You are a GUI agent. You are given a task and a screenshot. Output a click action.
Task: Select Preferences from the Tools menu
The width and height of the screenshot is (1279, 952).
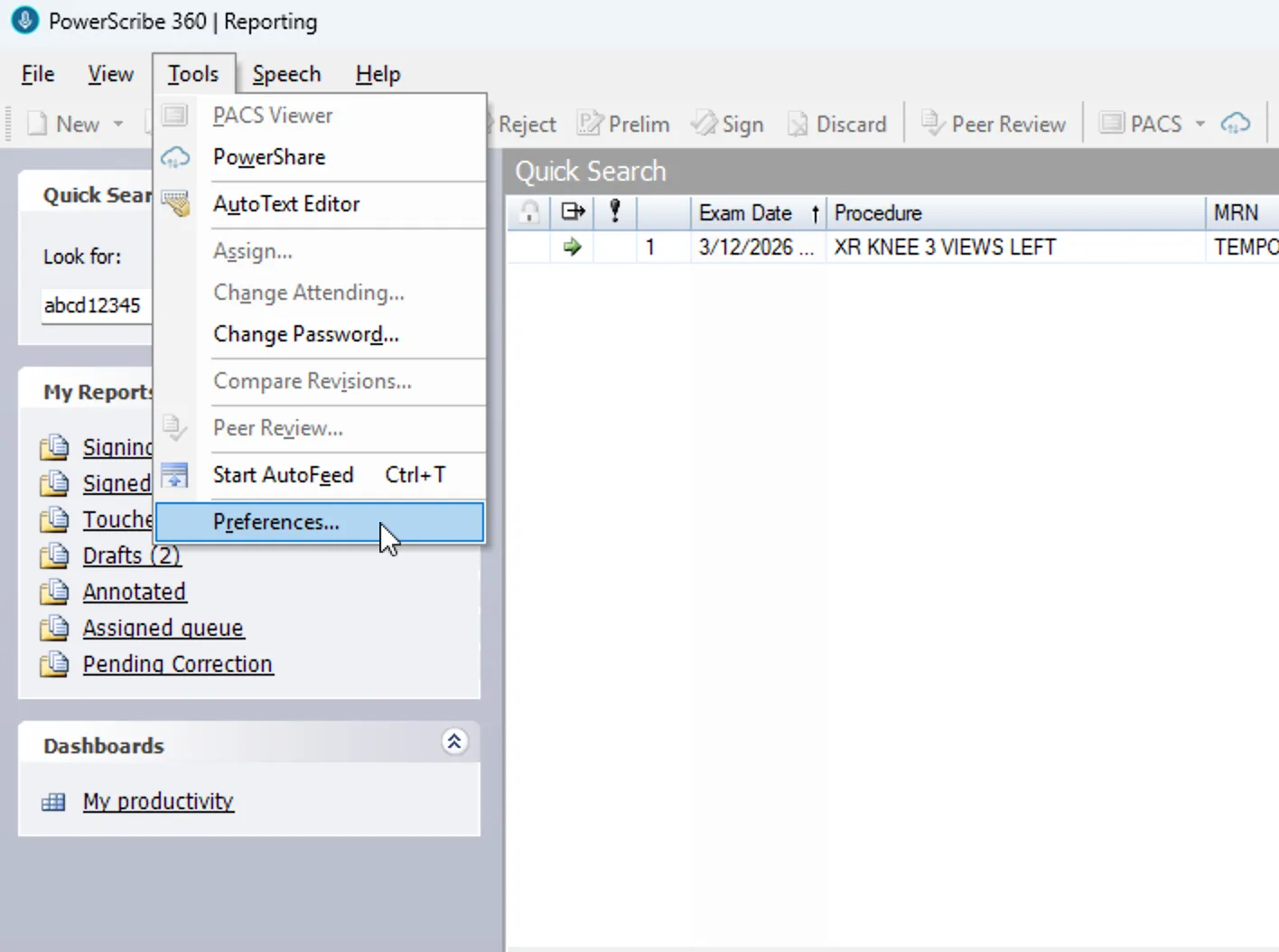coord(276,522)
